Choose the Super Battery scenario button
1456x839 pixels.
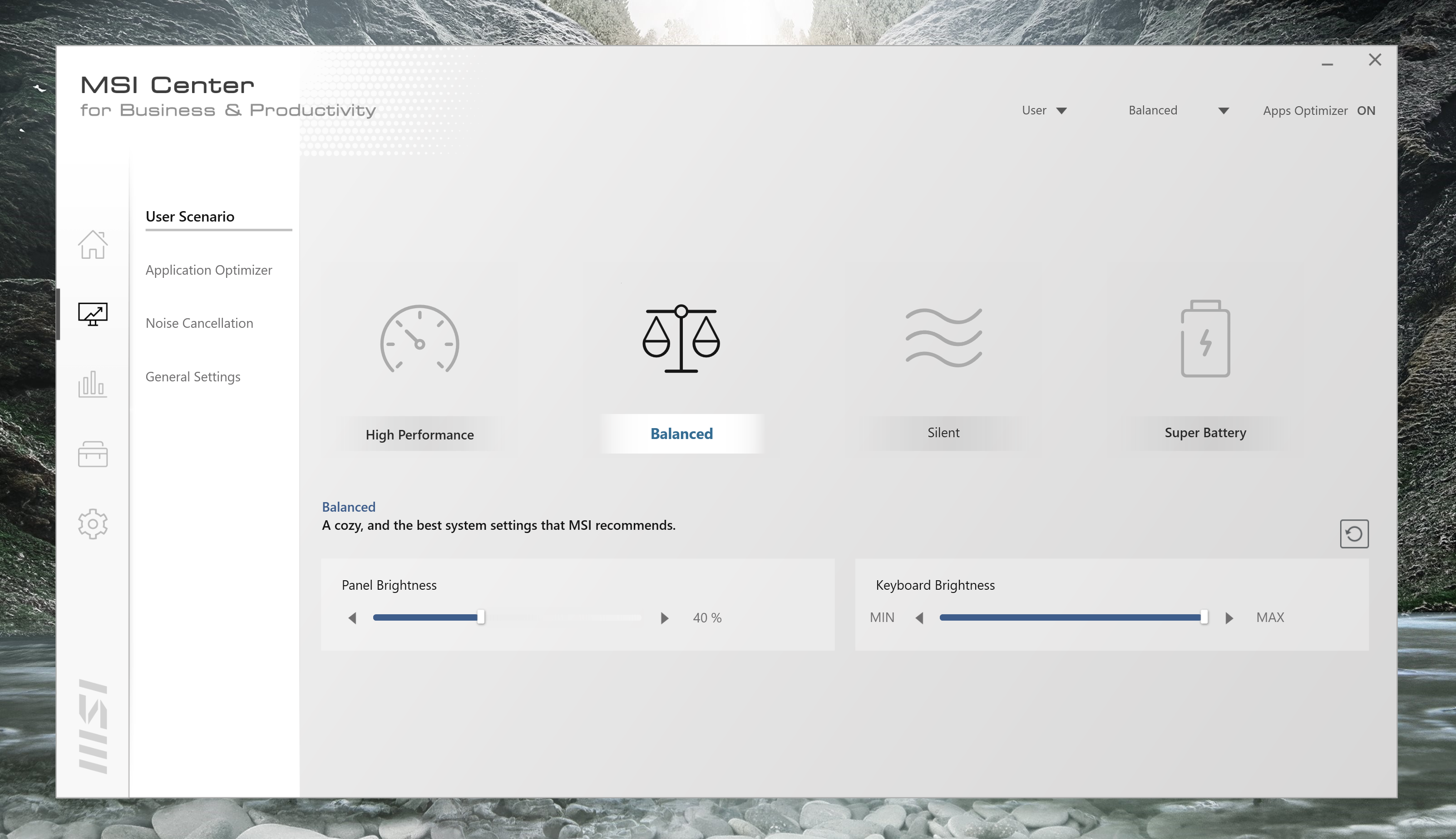point(1205,433)
